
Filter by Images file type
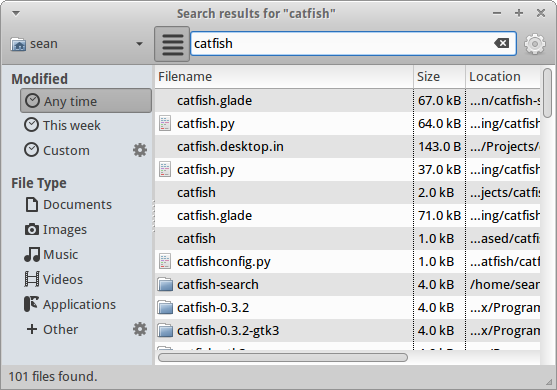tap(86, 229)
